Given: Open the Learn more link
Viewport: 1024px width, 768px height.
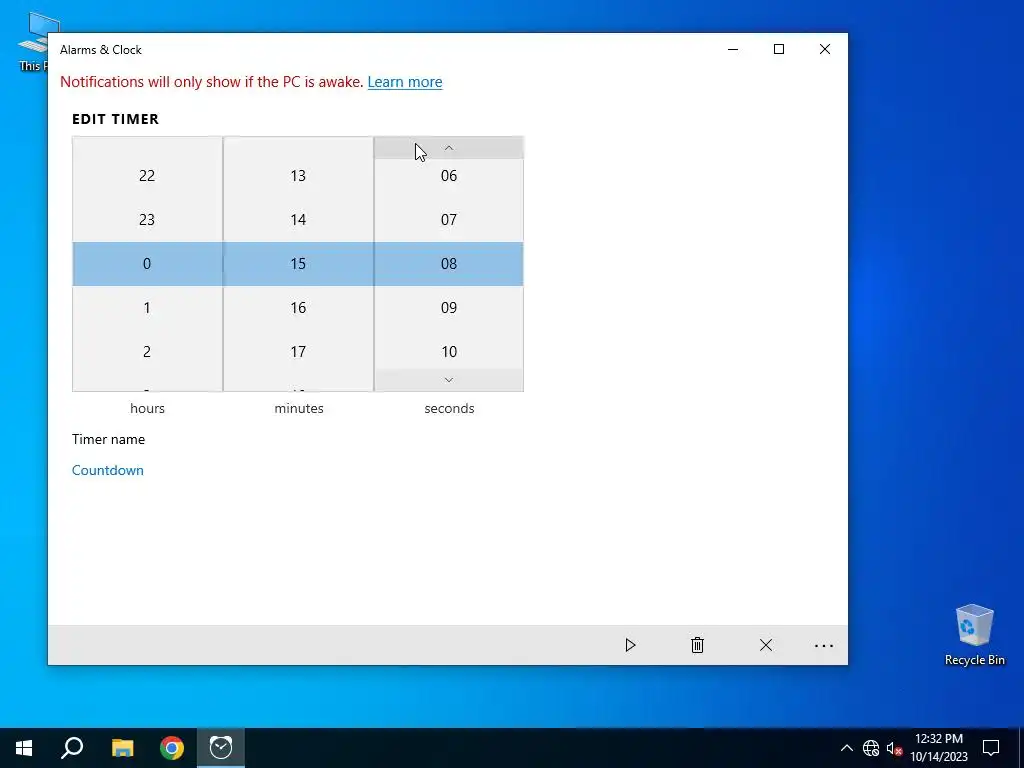Looking at the screenshot, I should tap(405, 82).
